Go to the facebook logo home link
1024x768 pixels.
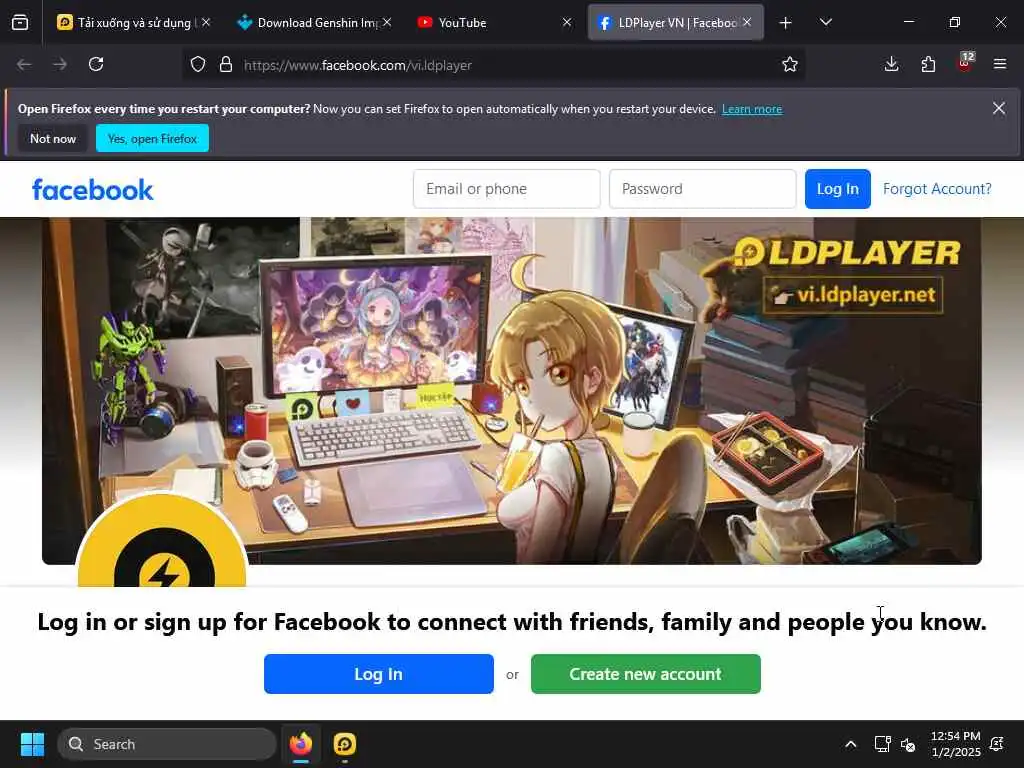click(x=93, y=189)
